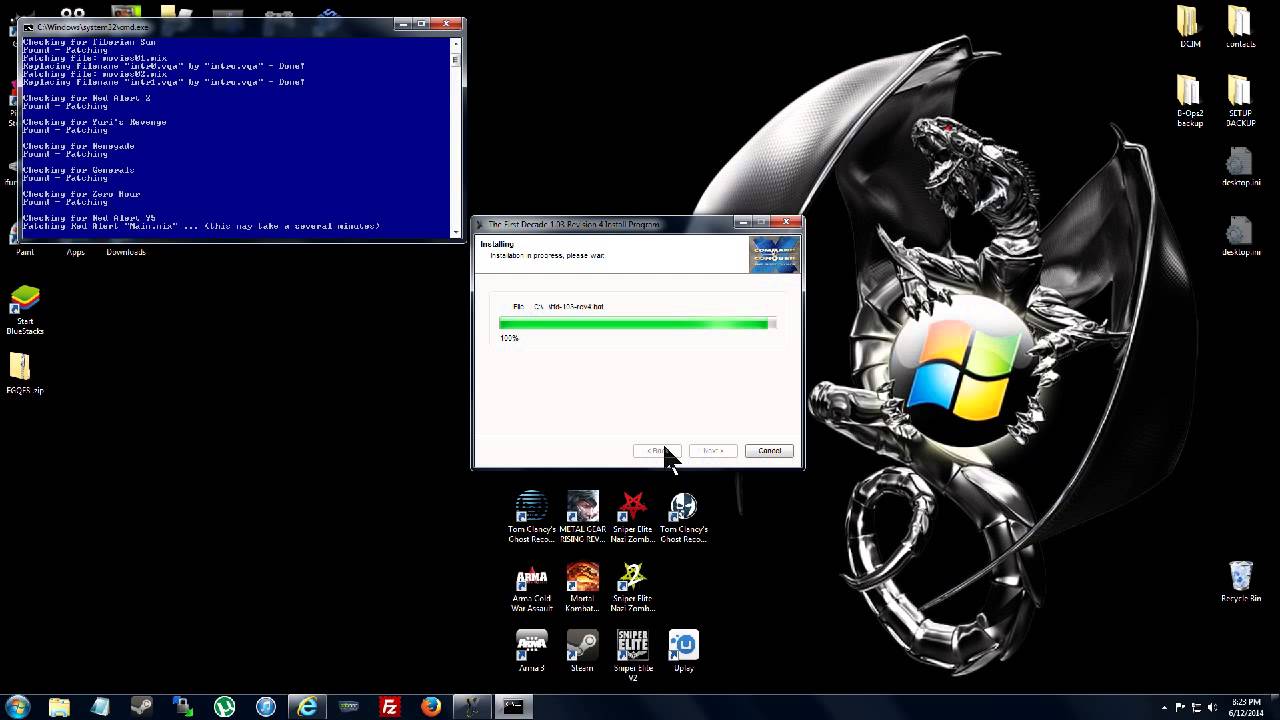Open Windows Explorer from the taskbar
Screen dimensions: 1280x720
coord(59,706)
